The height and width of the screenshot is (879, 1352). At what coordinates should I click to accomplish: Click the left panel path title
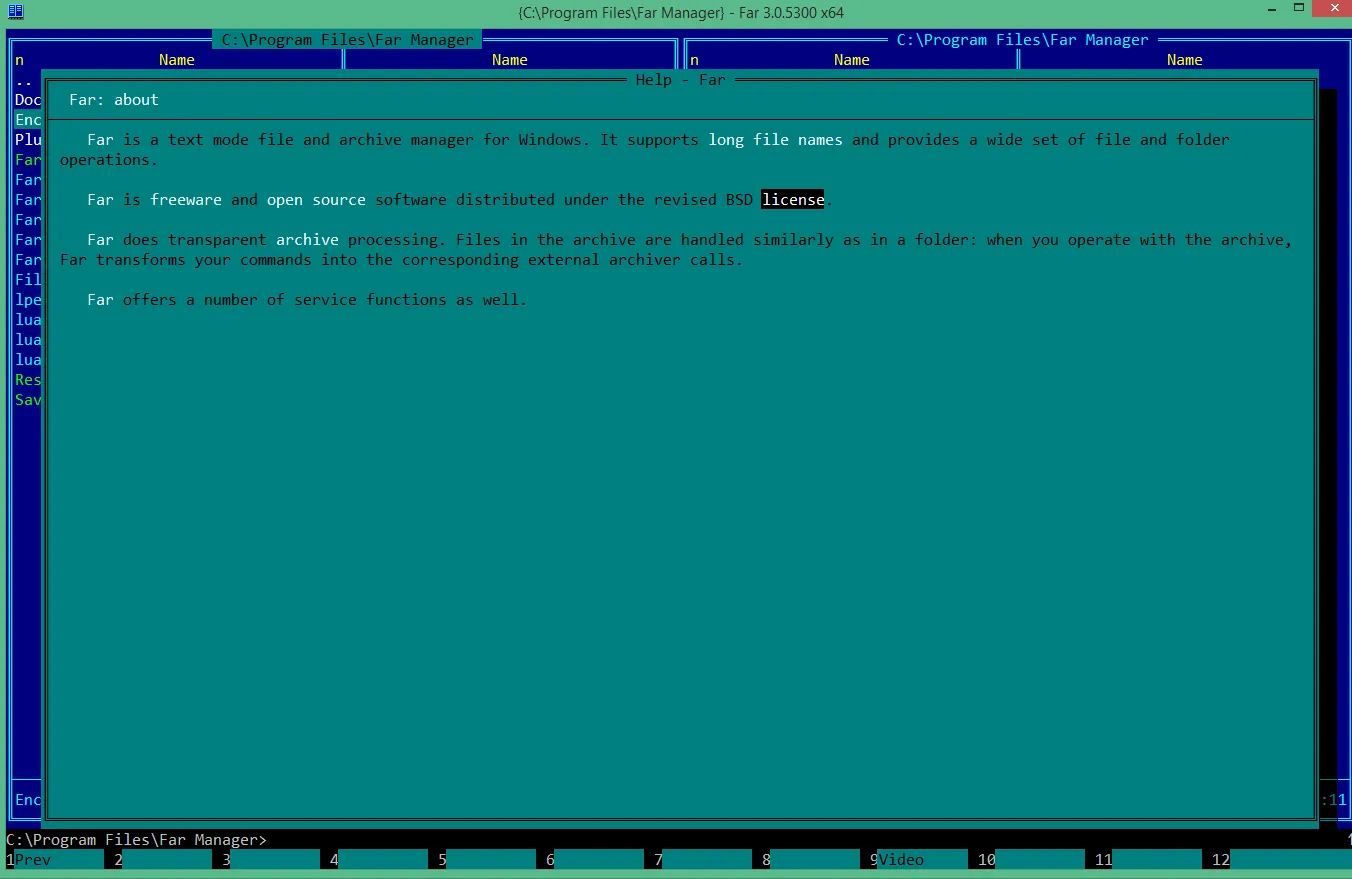(347, 40)
